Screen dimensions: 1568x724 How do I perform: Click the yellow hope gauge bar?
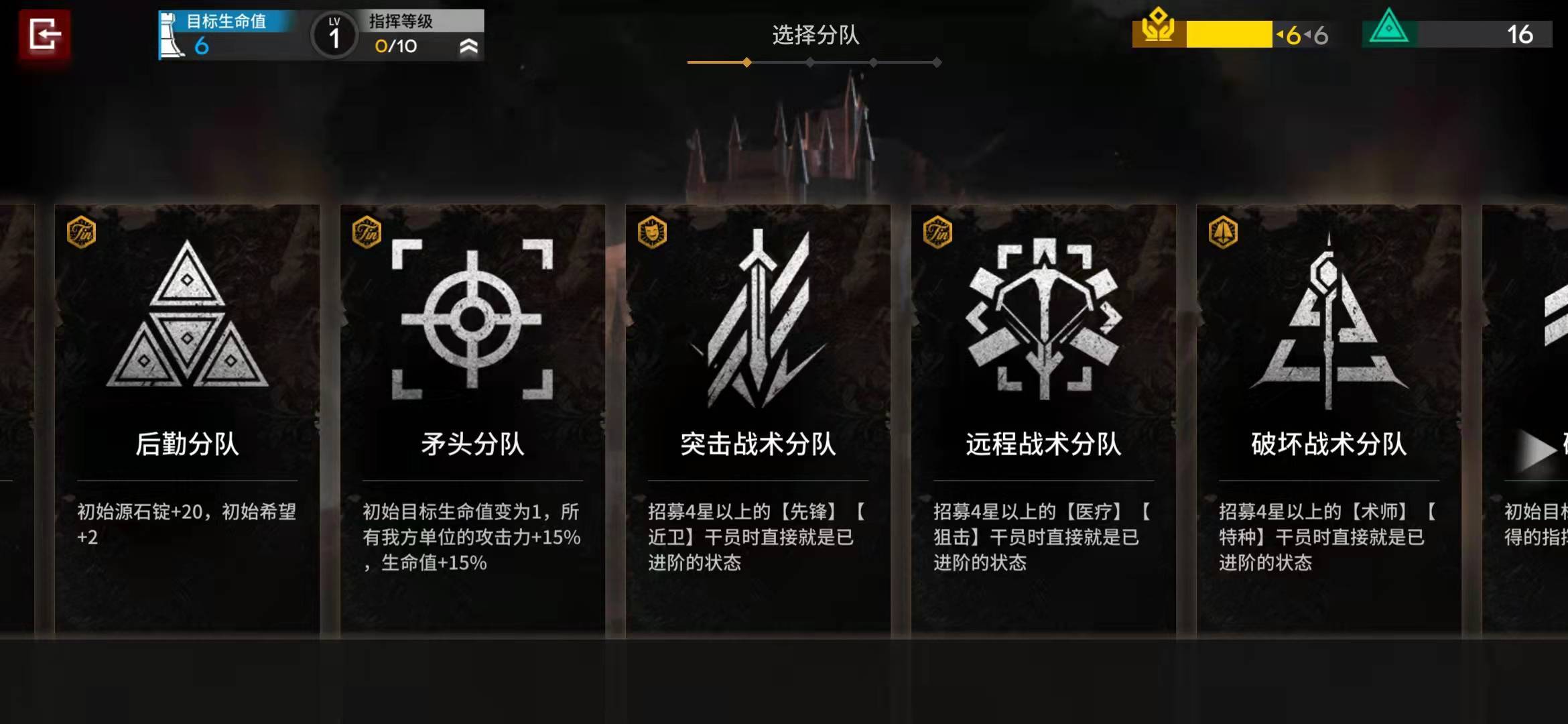(1229, 34)
